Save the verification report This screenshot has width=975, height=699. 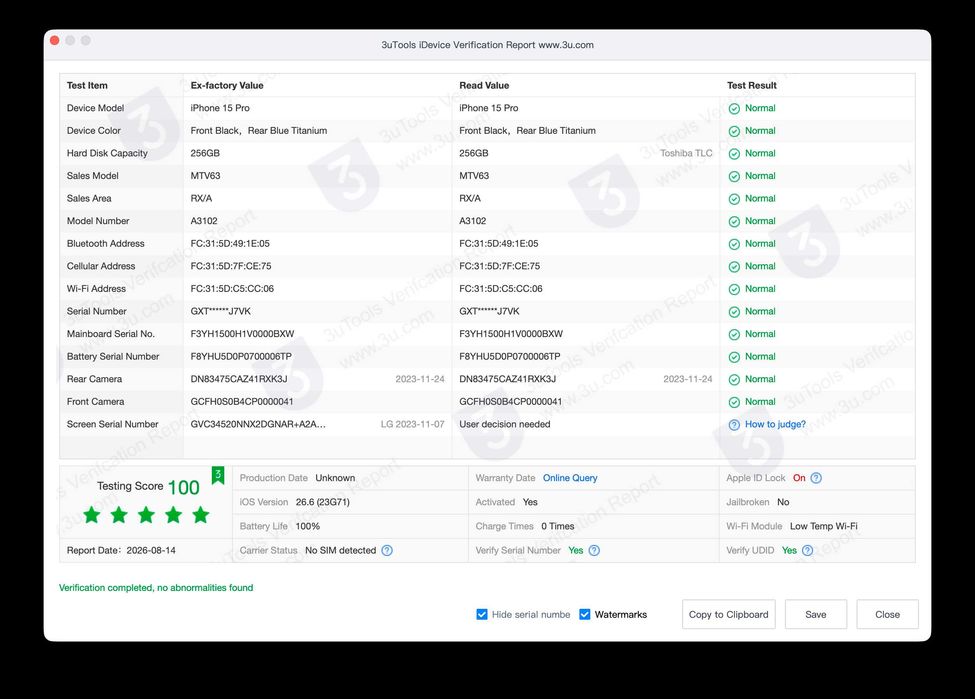816,614
